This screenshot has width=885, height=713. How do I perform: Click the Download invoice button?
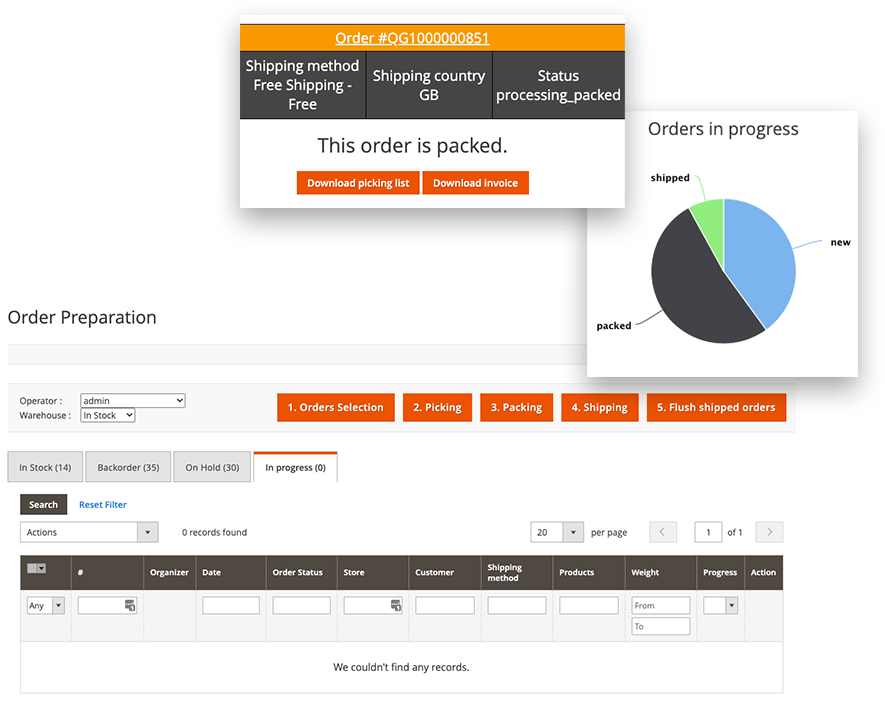(x=475, y=183)
